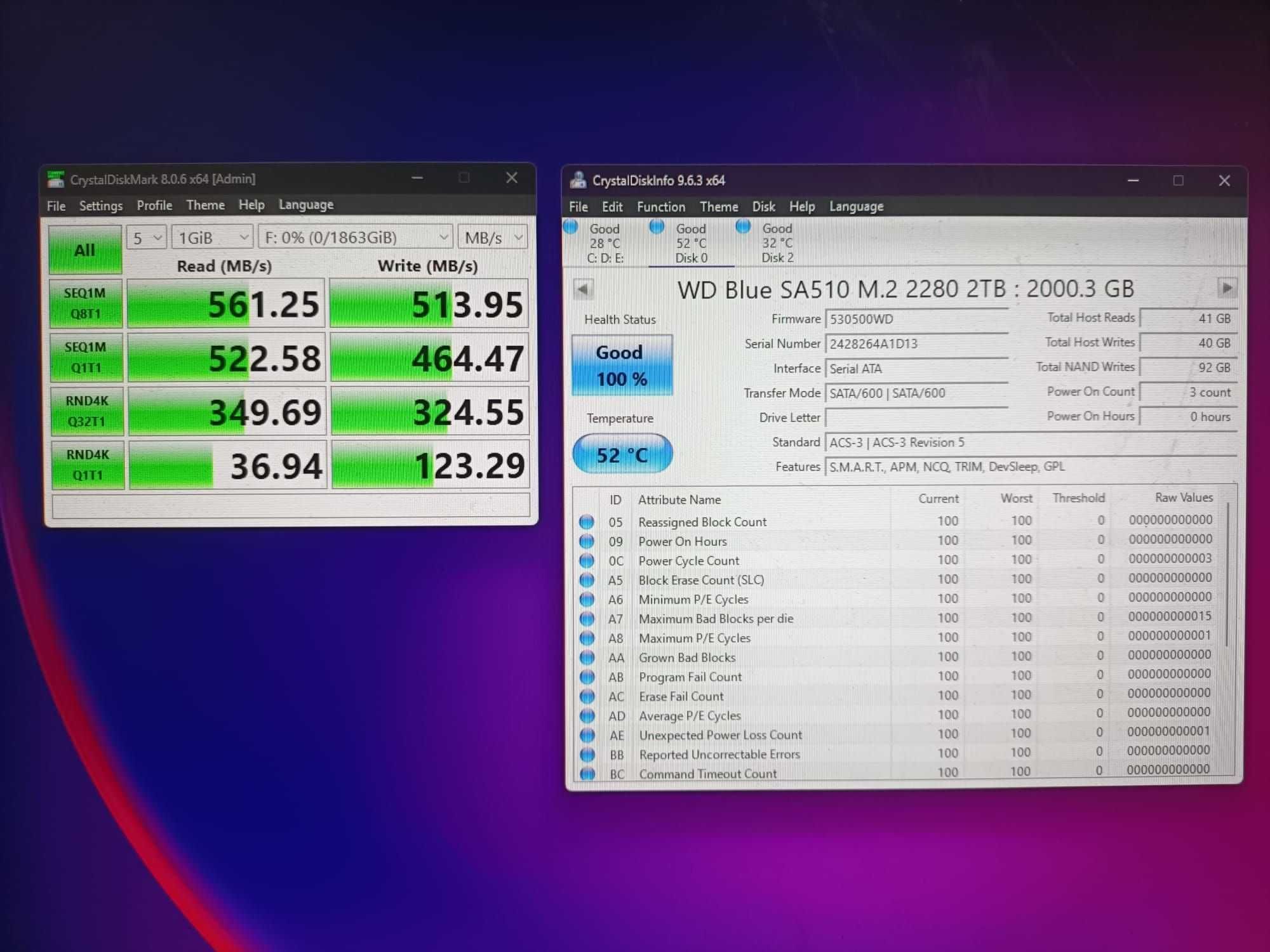Open CrystalDiskInfo Edit menu

612,207
